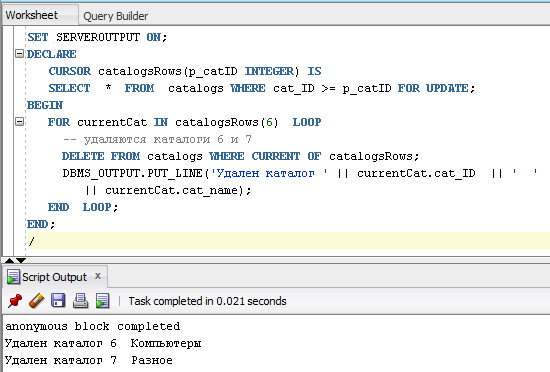Image resolution: width=550 pixels, height=372 pixels.
Task: Click the SET SERVEROUTPUT ON line
Action: [x=98, y=37]
